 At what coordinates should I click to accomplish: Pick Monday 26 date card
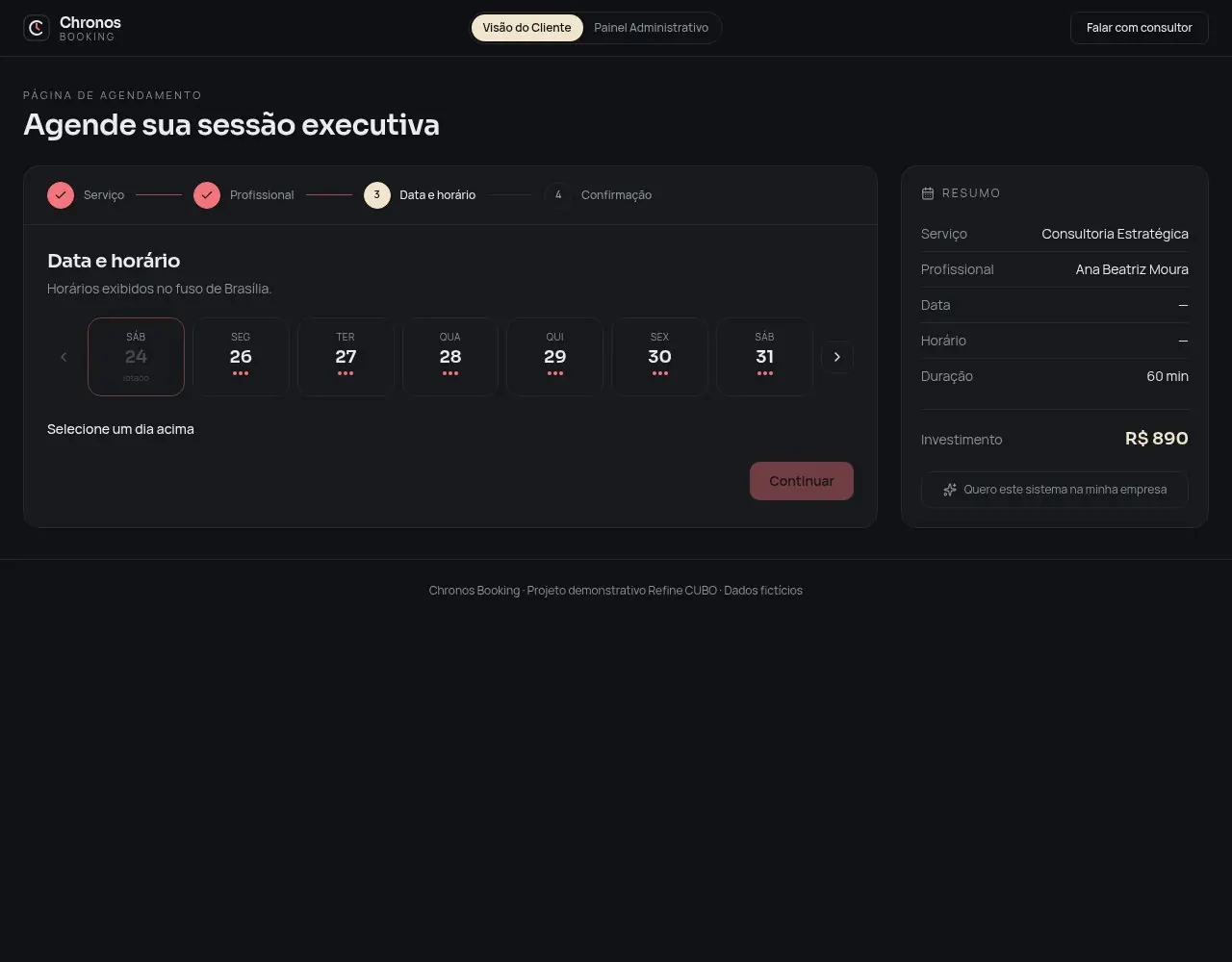(x=241, y=357)
